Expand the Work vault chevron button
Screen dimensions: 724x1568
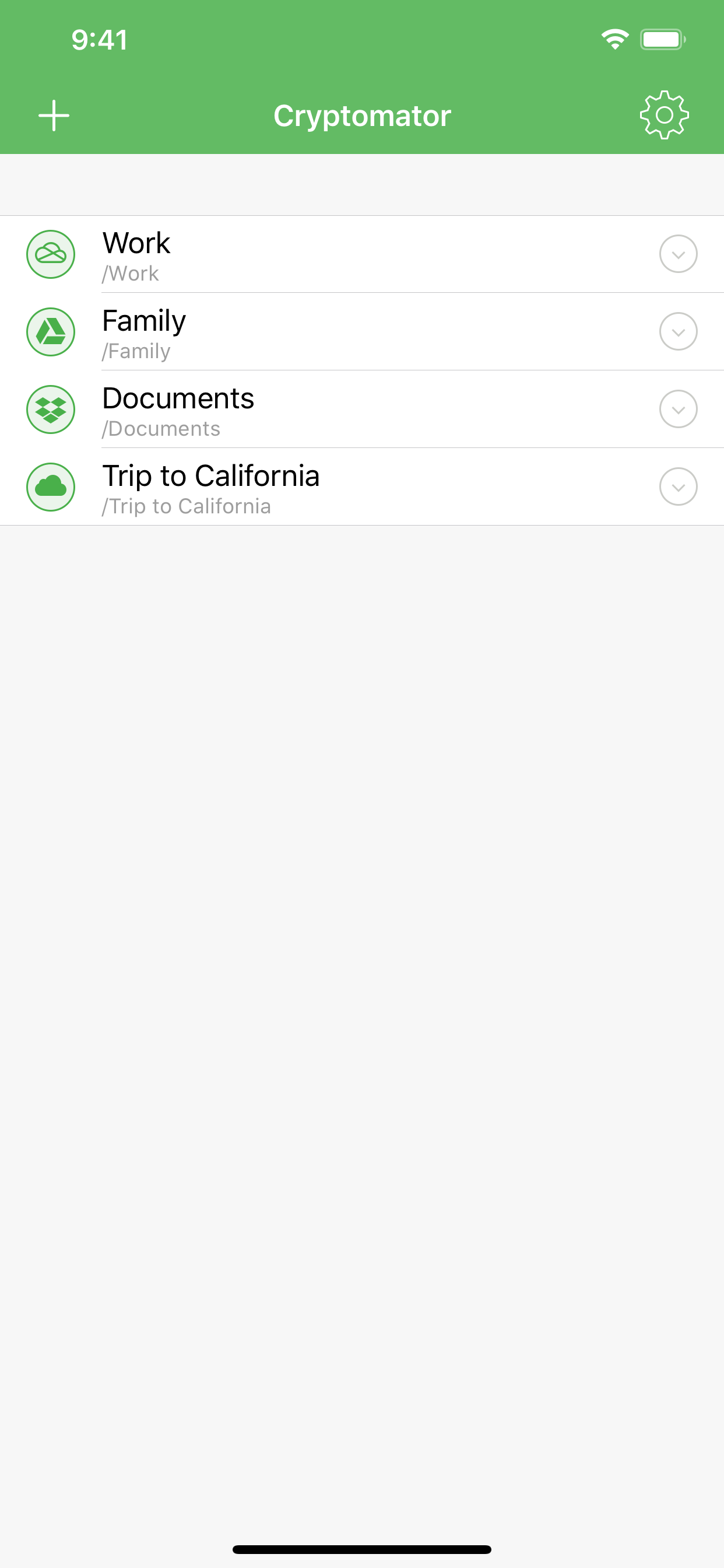click(678, 254)
